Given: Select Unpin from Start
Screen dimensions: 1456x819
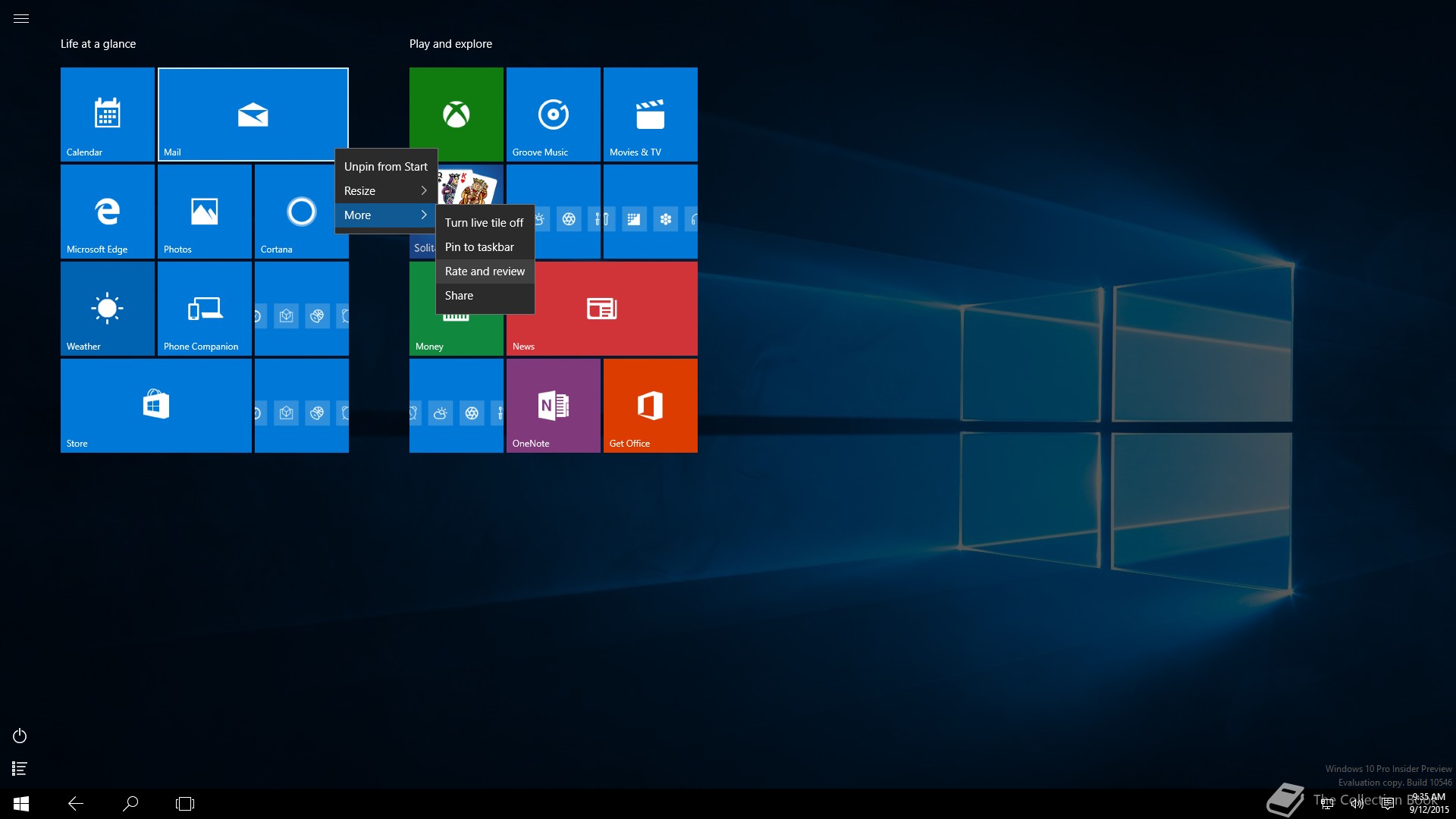Looking at the screenshot, I should (386, 167).
